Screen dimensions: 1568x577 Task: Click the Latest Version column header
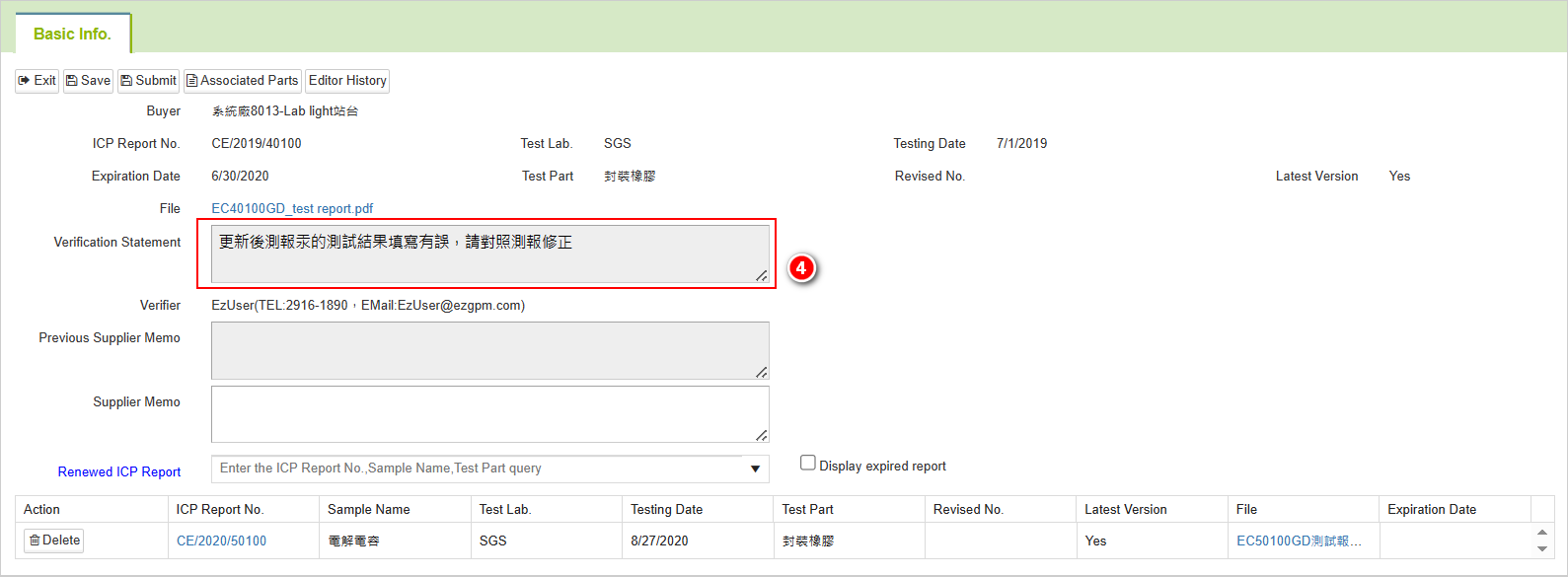coord(1152,509)
